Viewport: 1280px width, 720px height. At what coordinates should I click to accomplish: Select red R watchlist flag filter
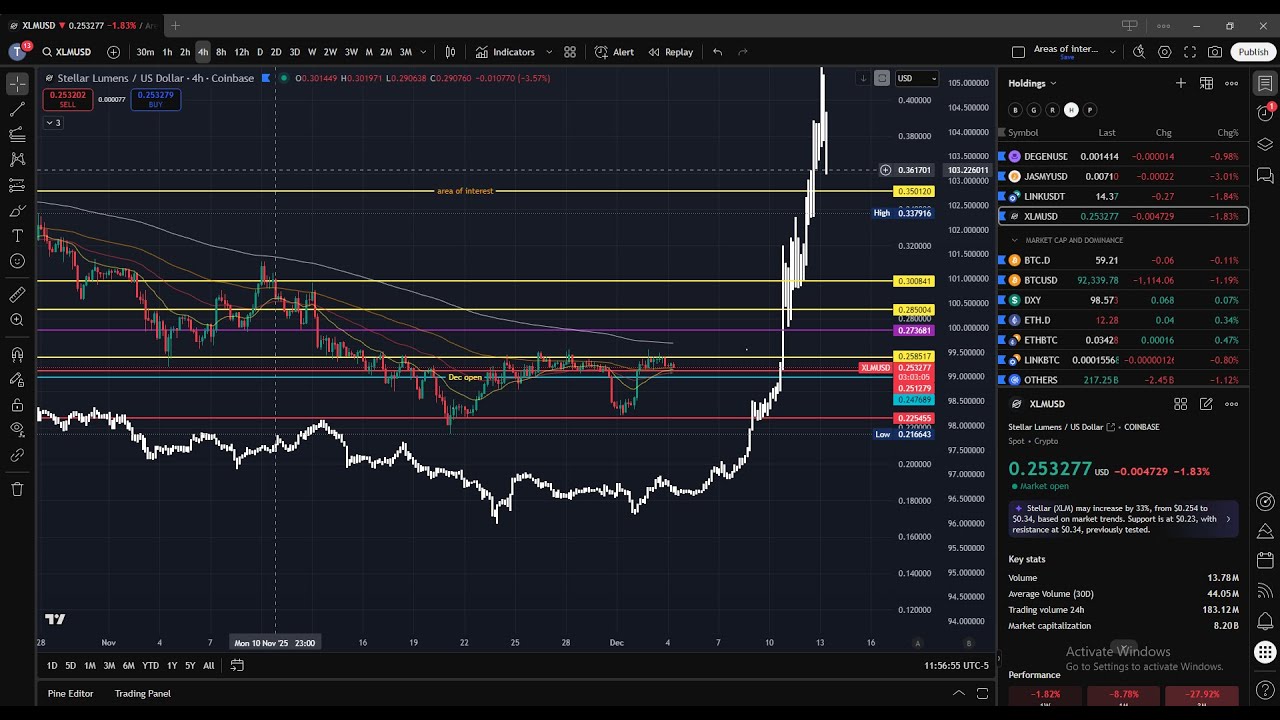click(x=1052, y=110)
